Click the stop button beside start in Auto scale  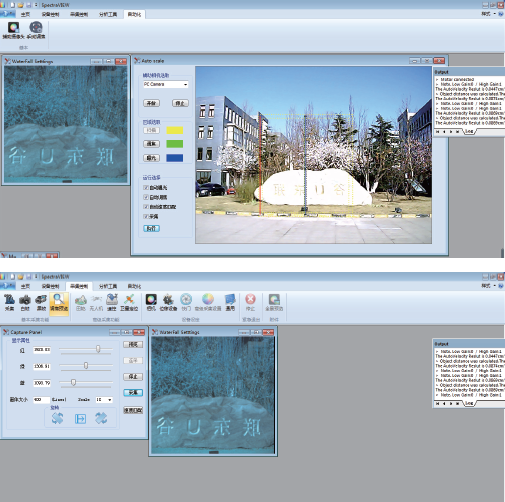tap(180, 103)
